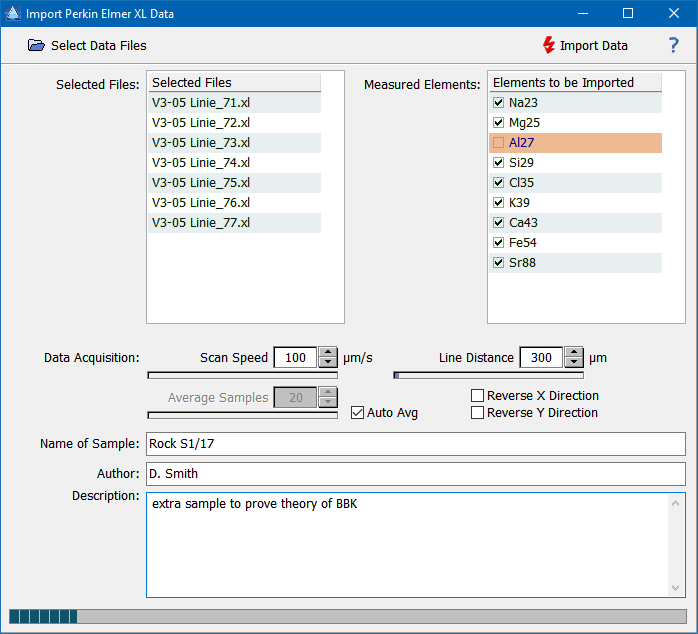Screen dimensions: 698x634
Task: Click the Import Data label
Action: click(x=593, y=45)
